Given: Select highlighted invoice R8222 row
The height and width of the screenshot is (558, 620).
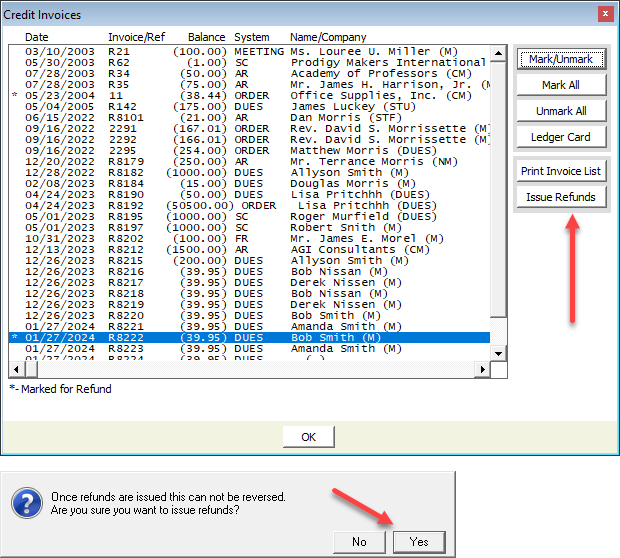Looking at the screenshot, I should [x=250, y=338].
